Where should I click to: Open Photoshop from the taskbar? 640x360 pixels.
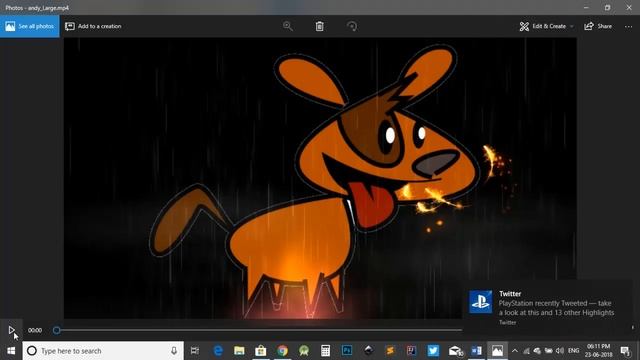point(347,351)
